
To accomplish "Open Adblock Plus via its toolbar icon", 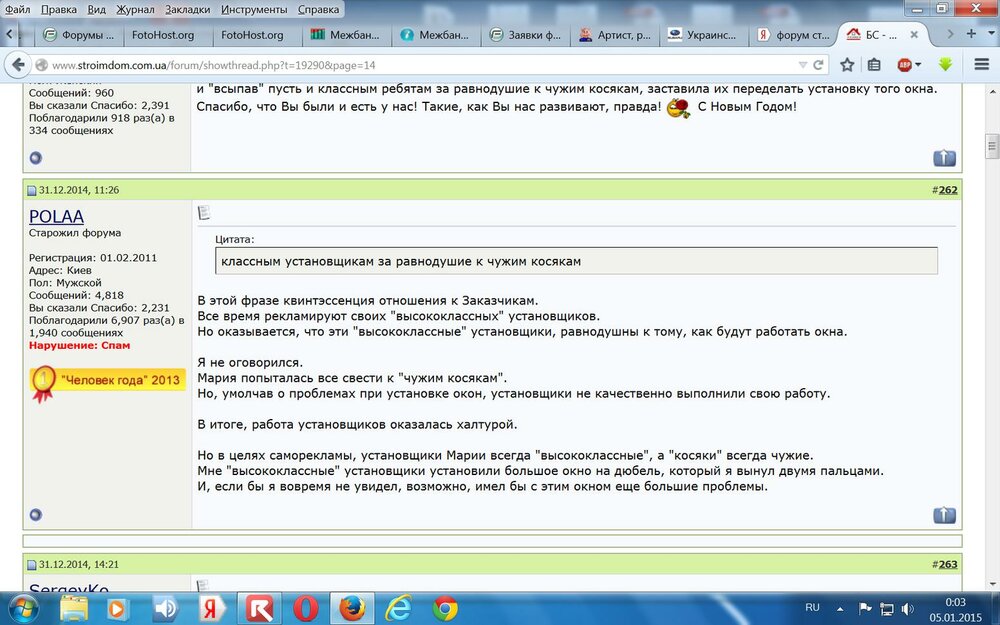I will click(x=906, y=64).
